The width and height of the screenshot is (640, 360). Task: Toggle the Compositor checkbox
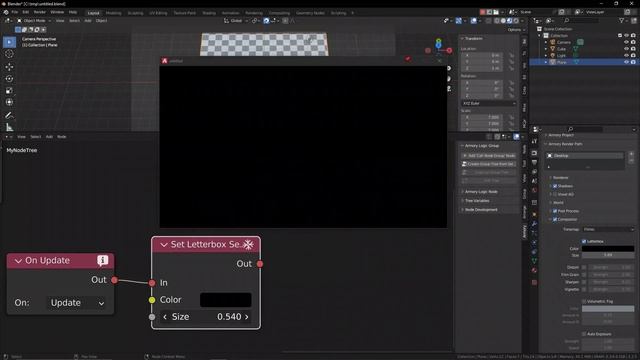[x=555, y=220]
